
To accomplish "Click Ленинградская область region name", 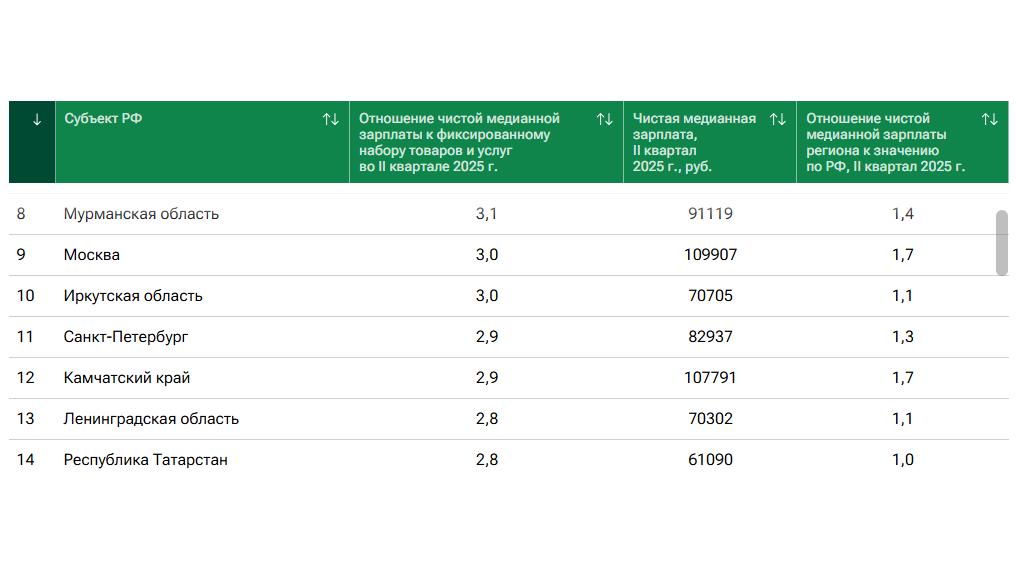I will point(151,419).
